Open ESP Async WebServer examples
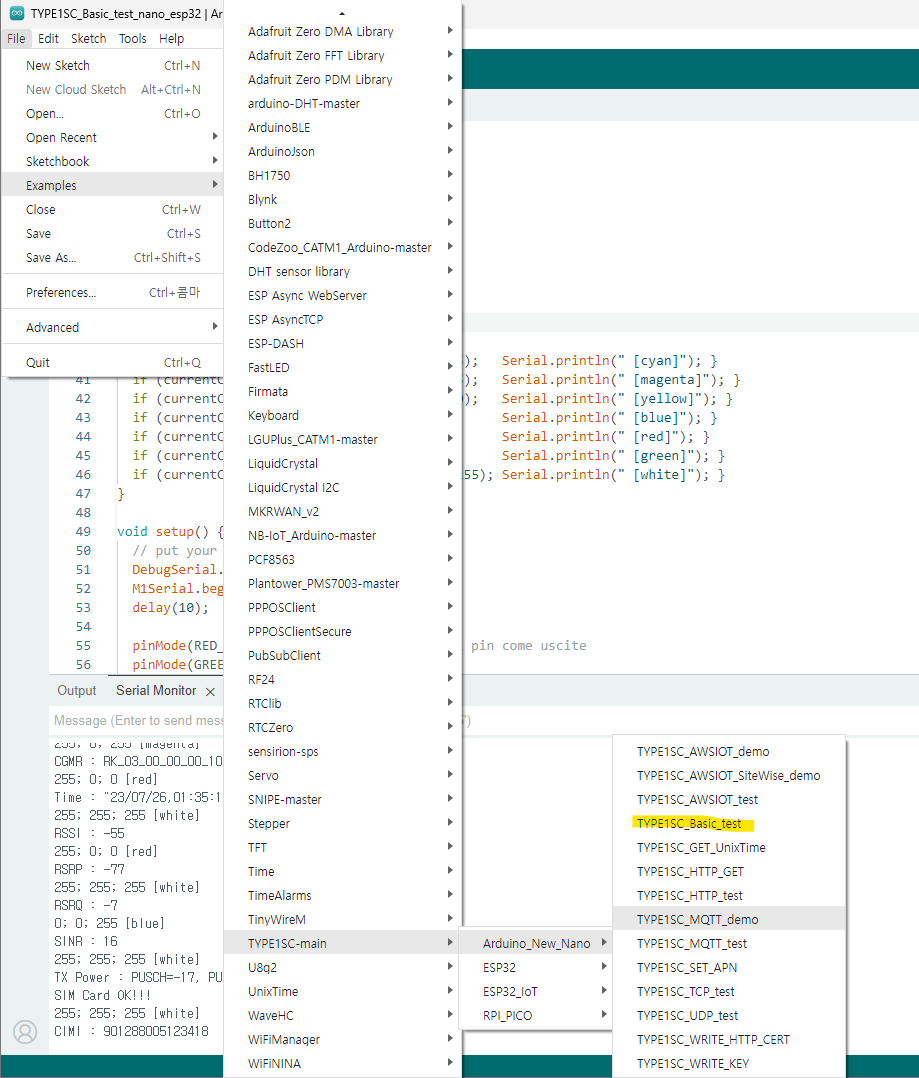 [x=342, y=296]
